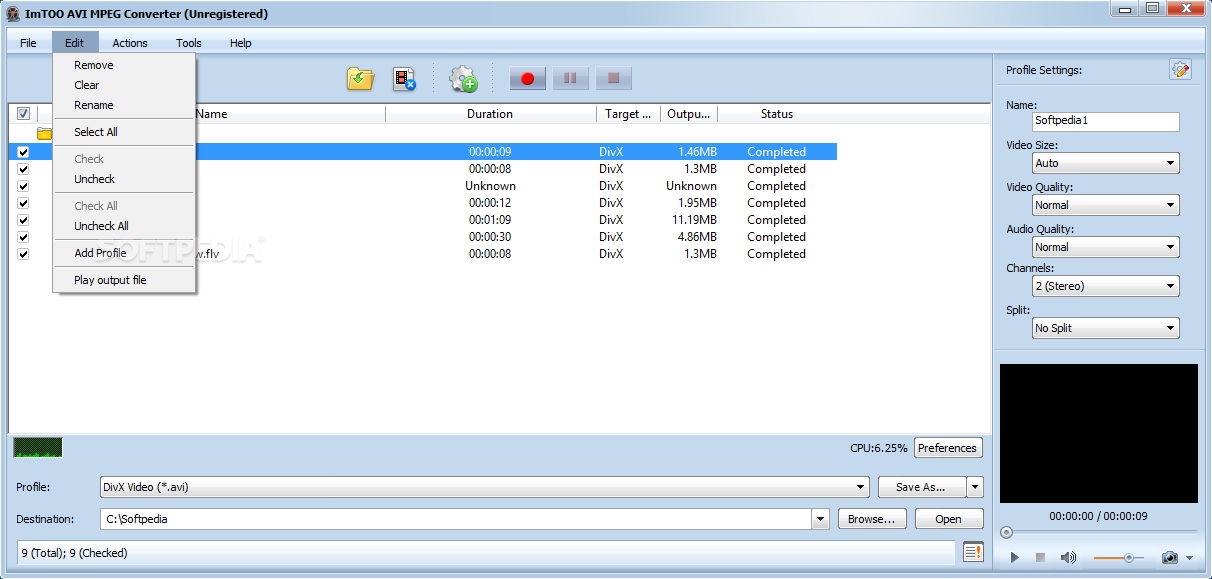
Task: Choose Add Profile from the Edit menu
Action: coord(124,253)
